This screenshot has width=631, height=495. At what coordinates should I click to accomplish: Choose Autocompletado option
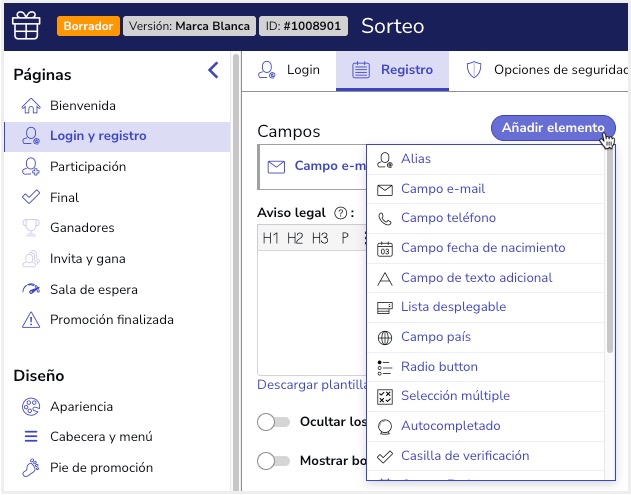pyautogui.click(x=486, y=426)
